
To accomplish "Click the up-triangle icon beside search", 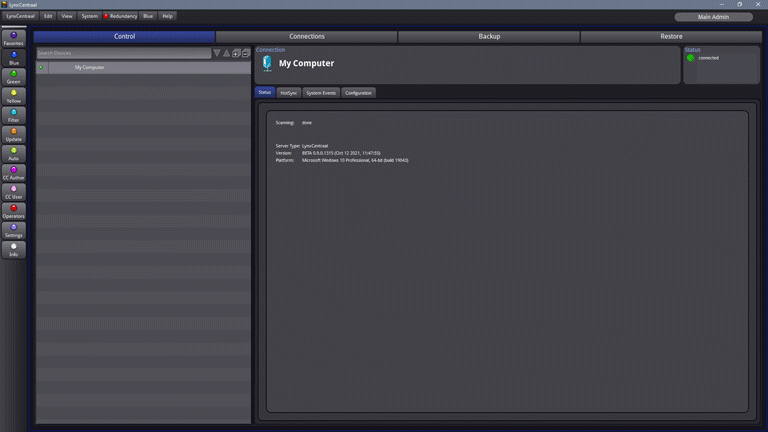I will [226, 53].
